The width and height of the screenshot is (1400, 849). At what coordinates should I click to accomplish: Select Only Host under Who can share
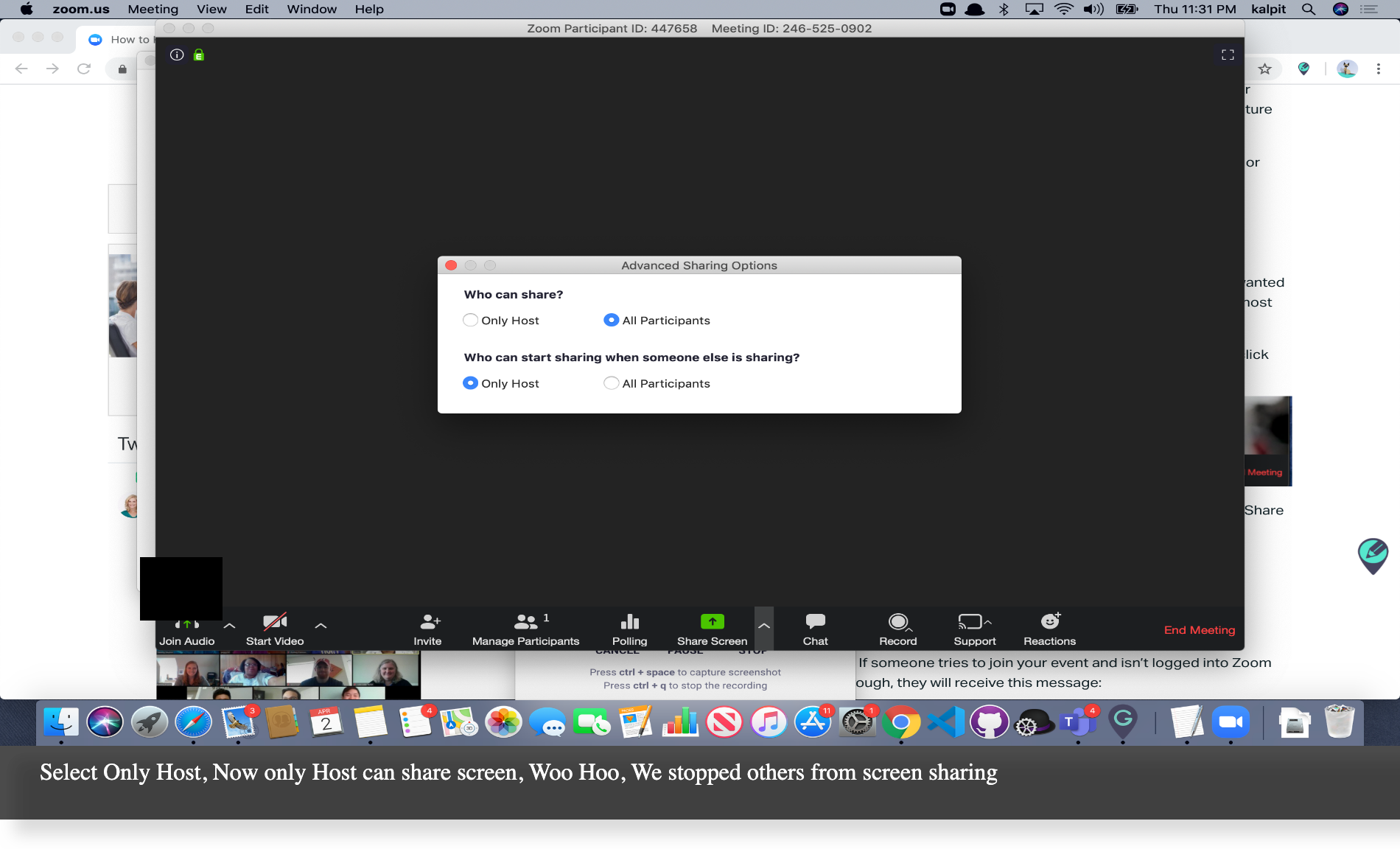click(470, 320)
